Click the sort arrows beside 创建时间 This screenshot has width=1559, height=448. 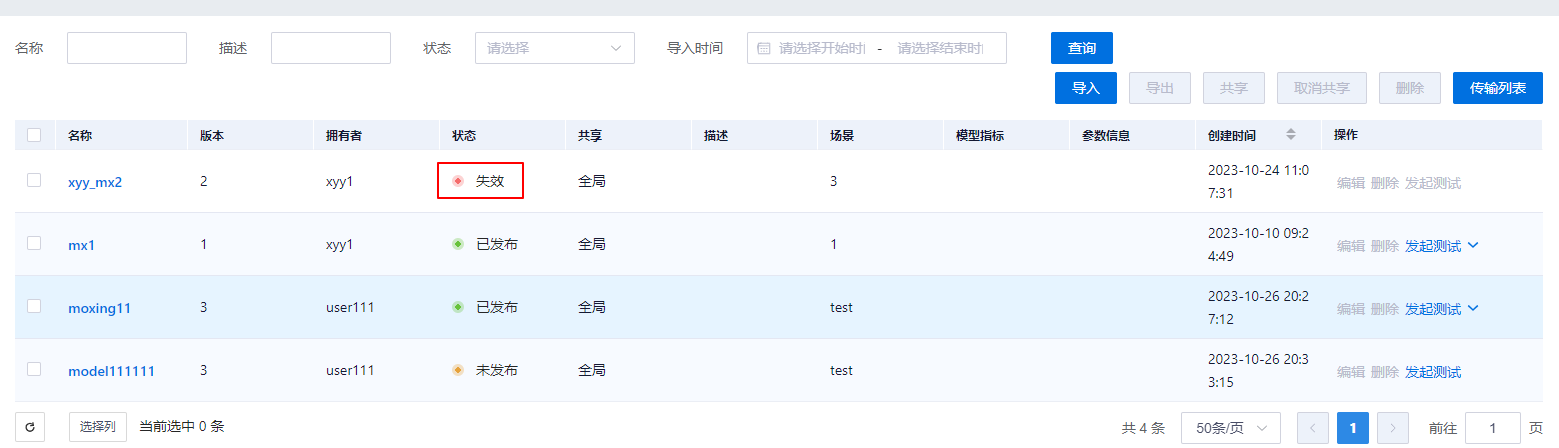point(1290,134)
